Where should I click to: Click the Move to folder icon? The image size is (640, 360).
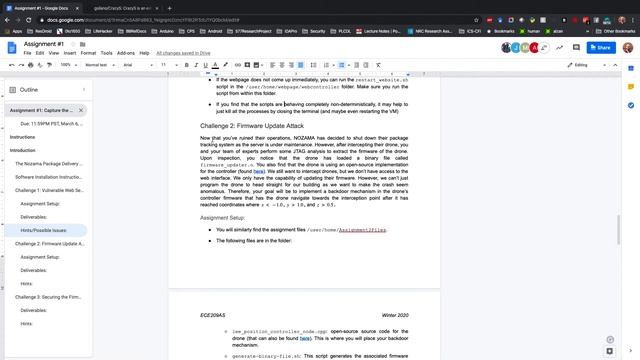pos(82,44)
